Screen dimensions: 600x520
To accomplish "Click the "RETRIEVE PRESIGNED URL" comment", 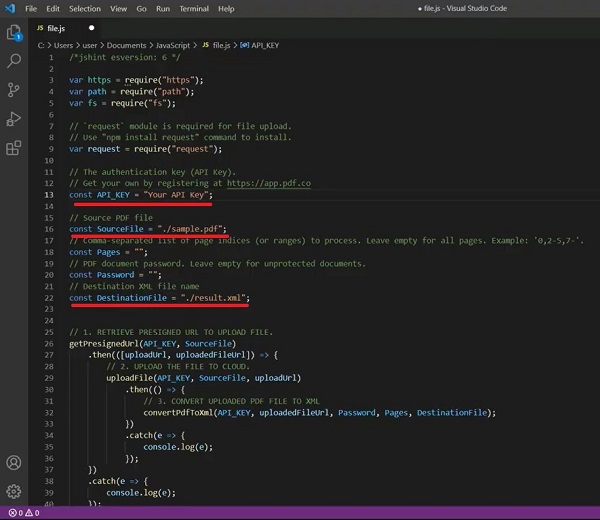I will point(171,332).
